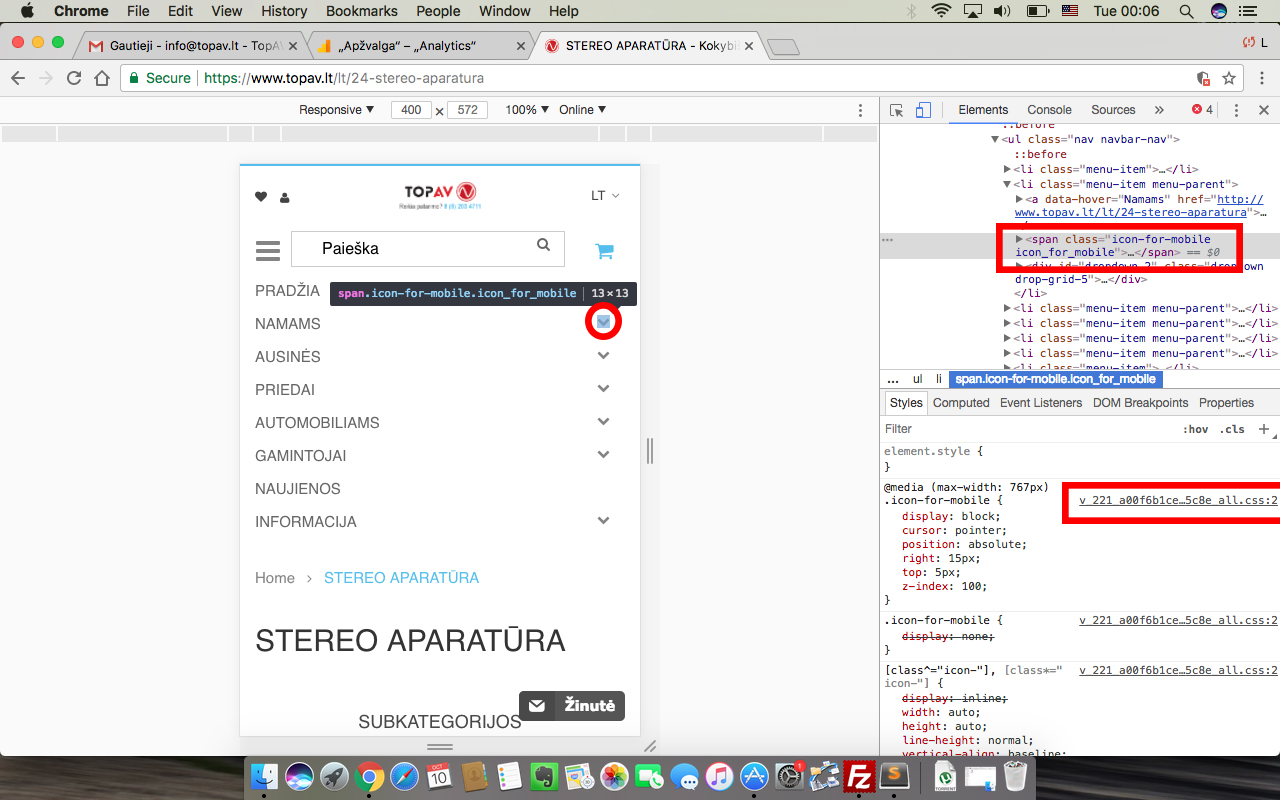
Task: Open the Window menu in menu bar
Action: 505,11
